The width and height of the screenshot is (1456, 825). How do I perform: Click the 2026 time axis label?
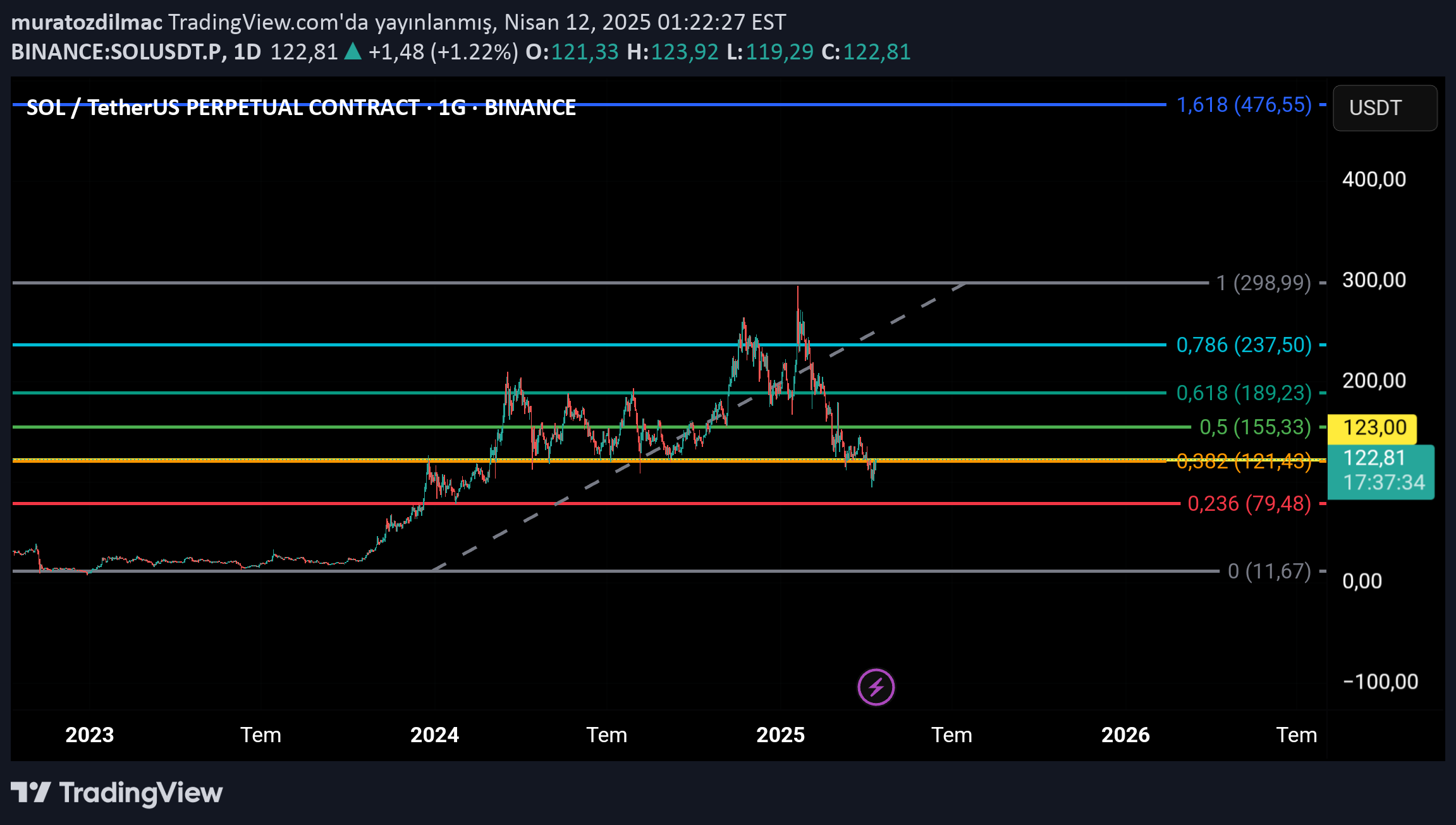pyautogui.click(x=1125, y=735)
